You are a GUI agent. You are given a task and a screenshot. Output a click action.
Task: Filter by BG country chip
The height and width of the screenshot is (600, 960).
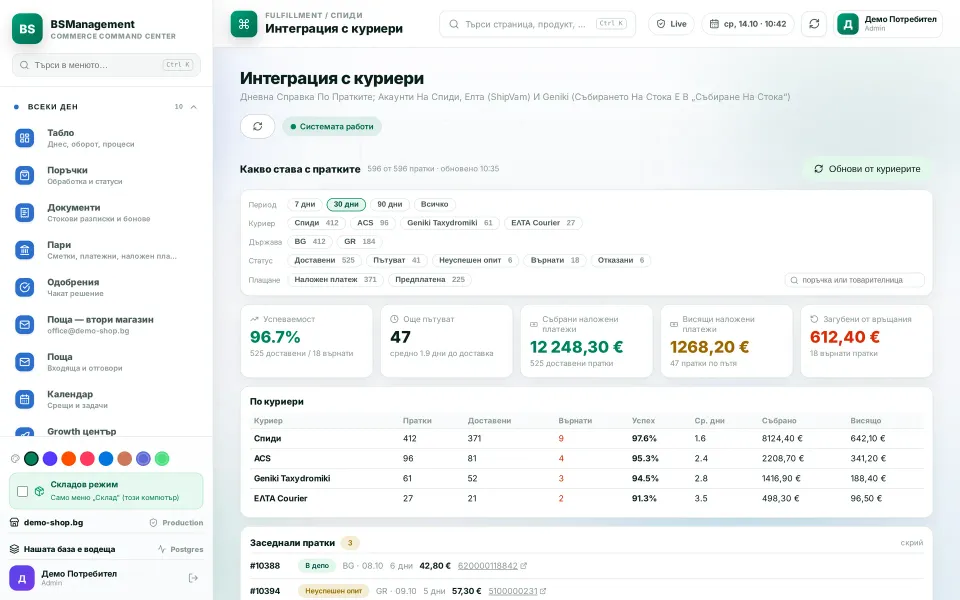[x=310, y=242]
